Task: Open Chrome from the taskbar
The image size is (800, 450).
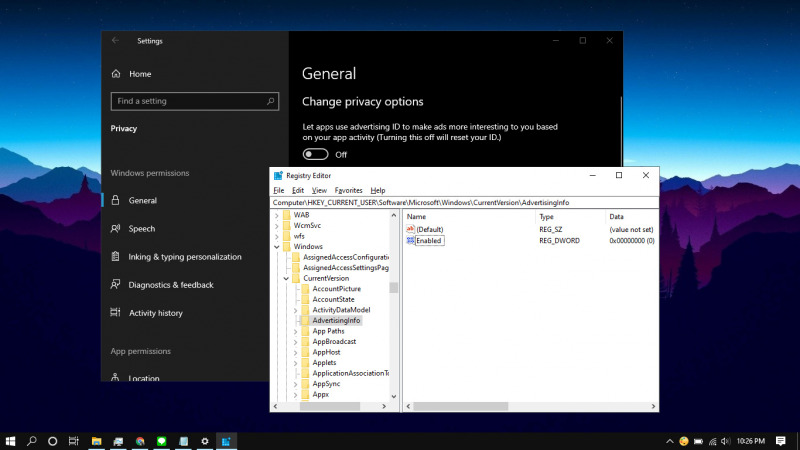Action: pyautogui.click(x=140, y=441)
